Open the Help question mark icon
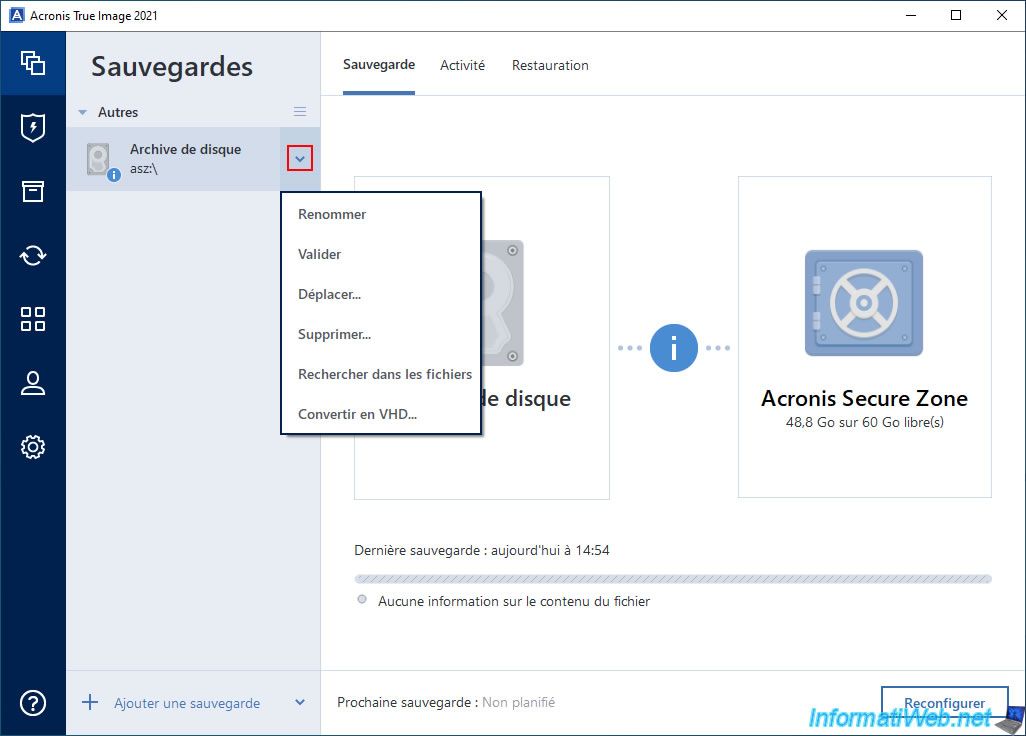This screenshot has width=1026, height=736. [33, 703]
